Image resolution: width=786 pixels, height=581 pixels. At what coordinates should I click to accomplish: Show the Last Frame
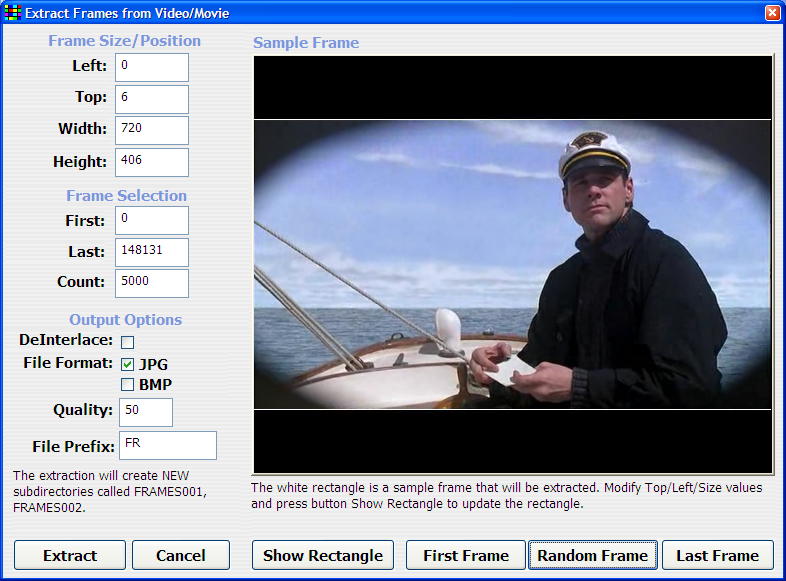(x=717, y=555)
